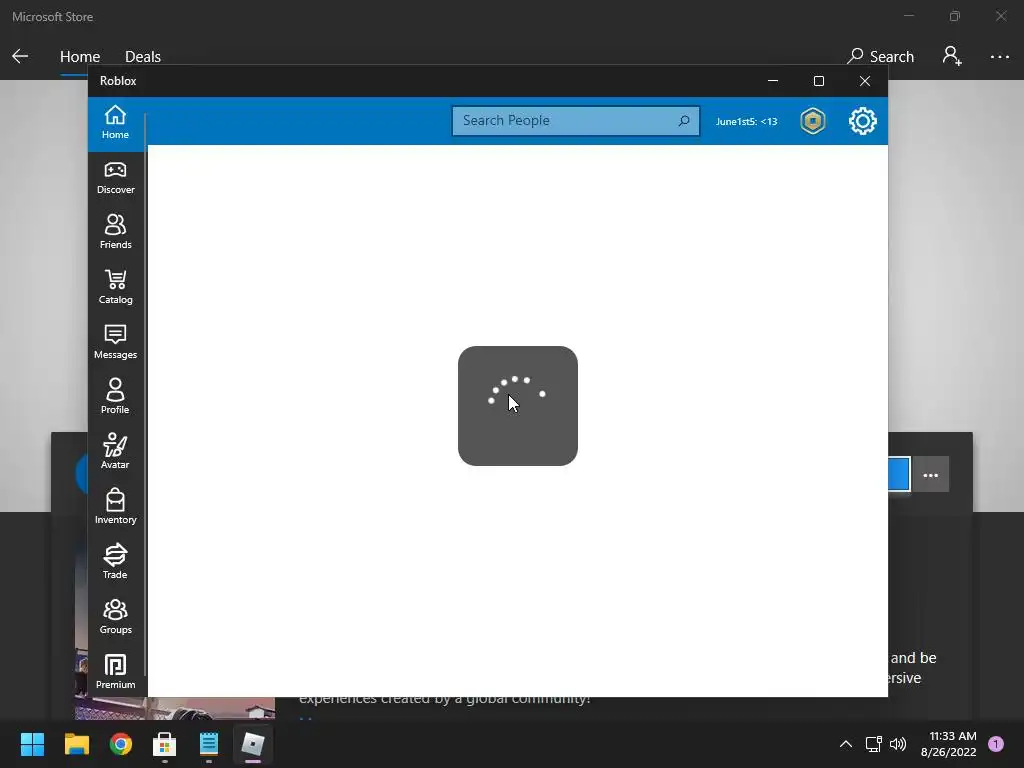Click the Roblox sidebar scrollbar
The width and height of the screenshot is (1024, 768).
(146, 392)
